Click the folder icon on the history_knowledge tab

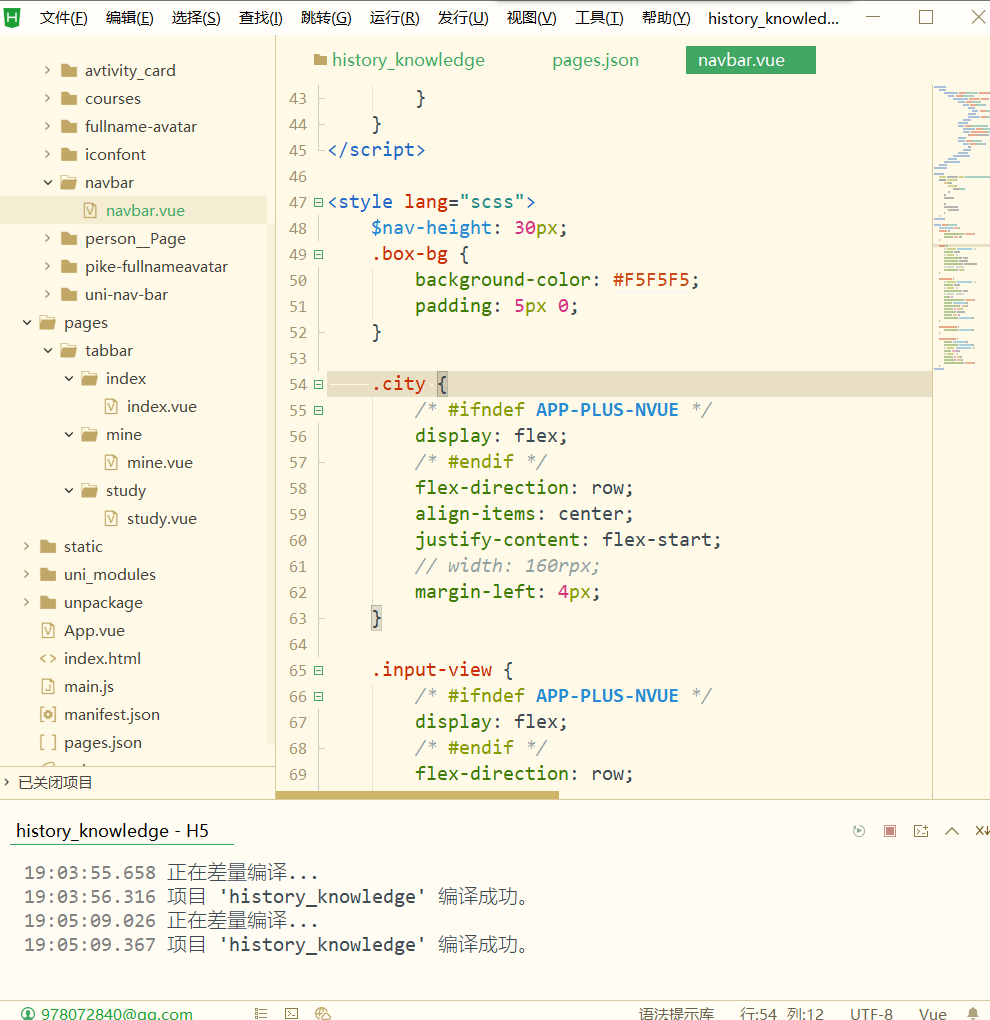click(x=320, y=60)
